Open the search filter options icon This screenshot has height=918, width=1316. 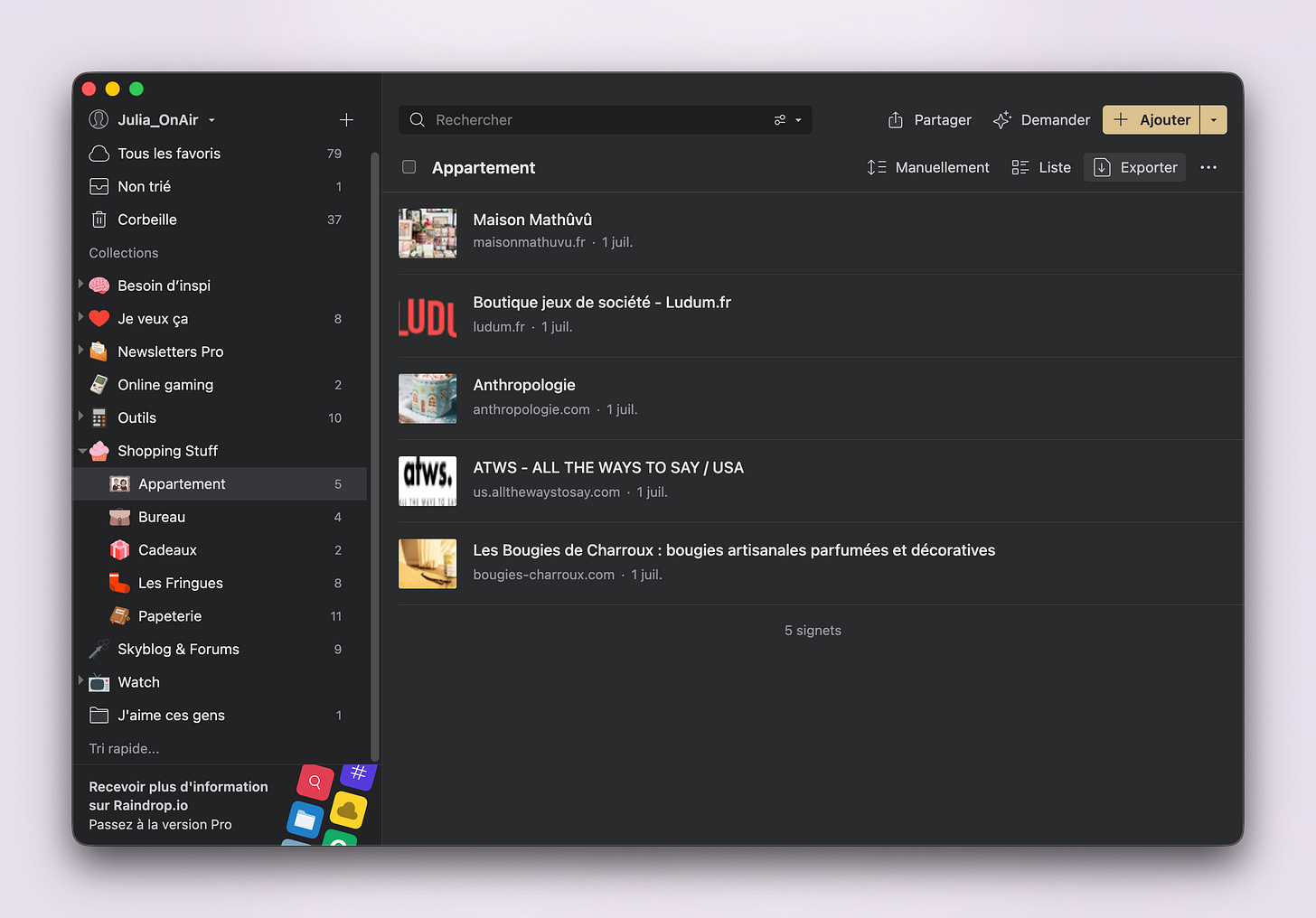pyautogui.click(x=780, y=120)
